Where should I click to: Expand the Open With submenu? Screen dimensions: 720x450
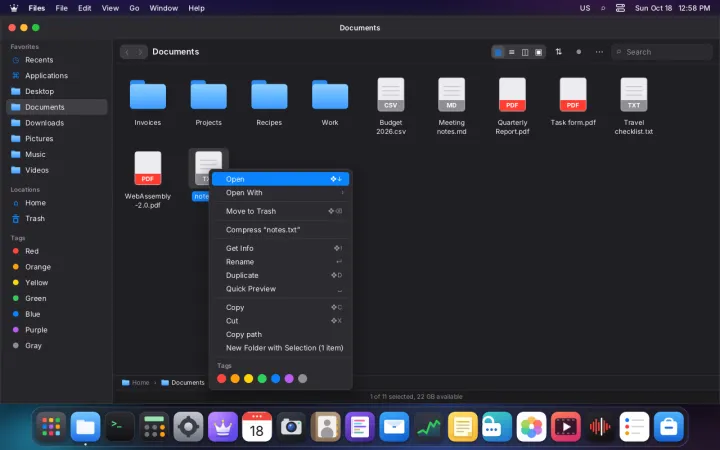click(x=281, y=193)
